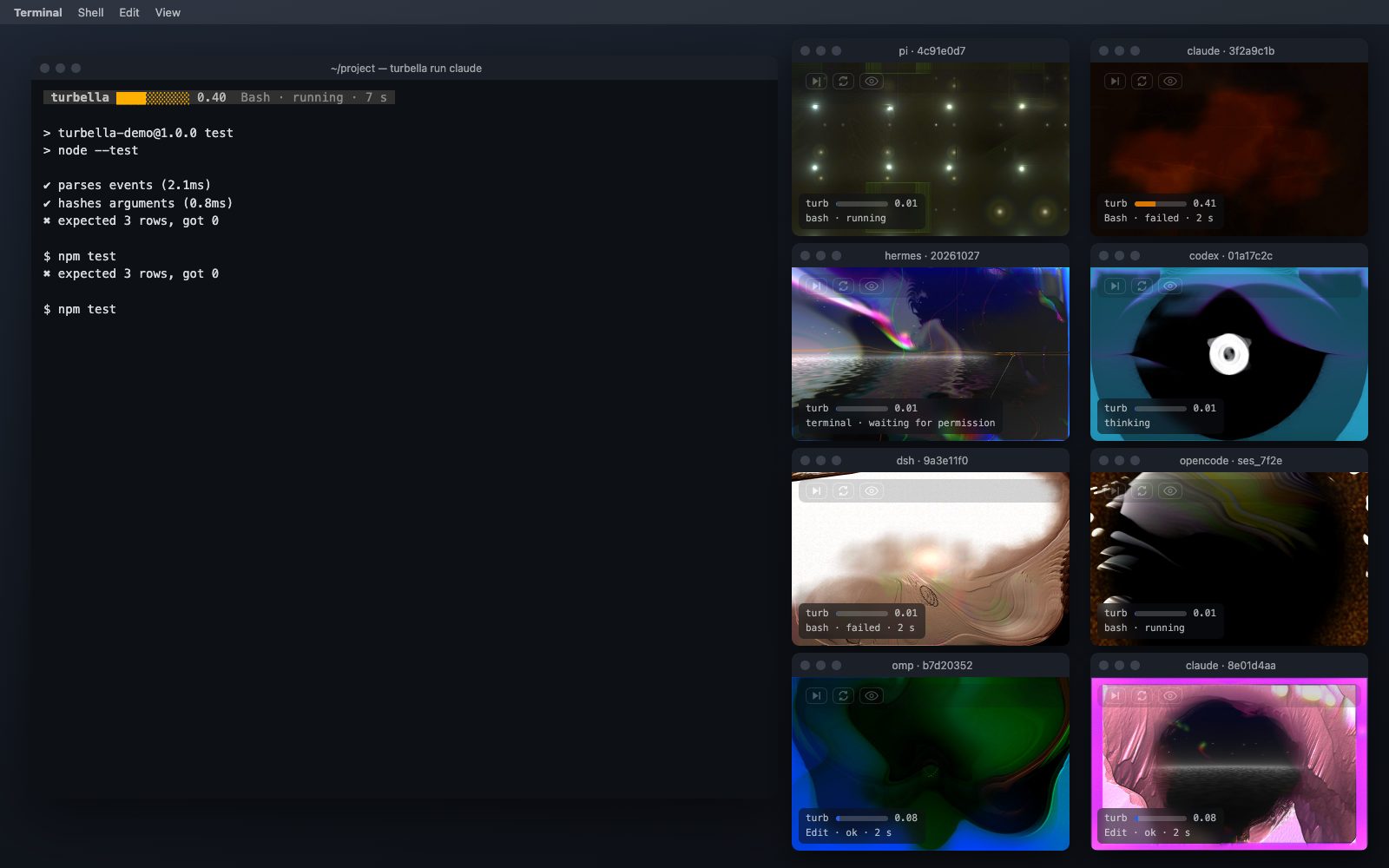The height and width of the screenshot is (868, 1389).
Task: Click refresh icon in hermes 20261027 window
Action: [844, 286]
